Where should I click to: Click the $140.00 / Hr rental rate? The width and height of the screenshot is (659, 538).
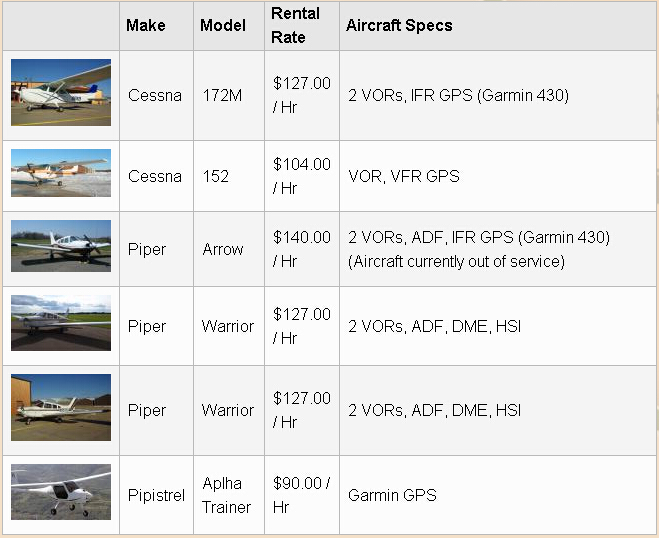tap(302, 249)
